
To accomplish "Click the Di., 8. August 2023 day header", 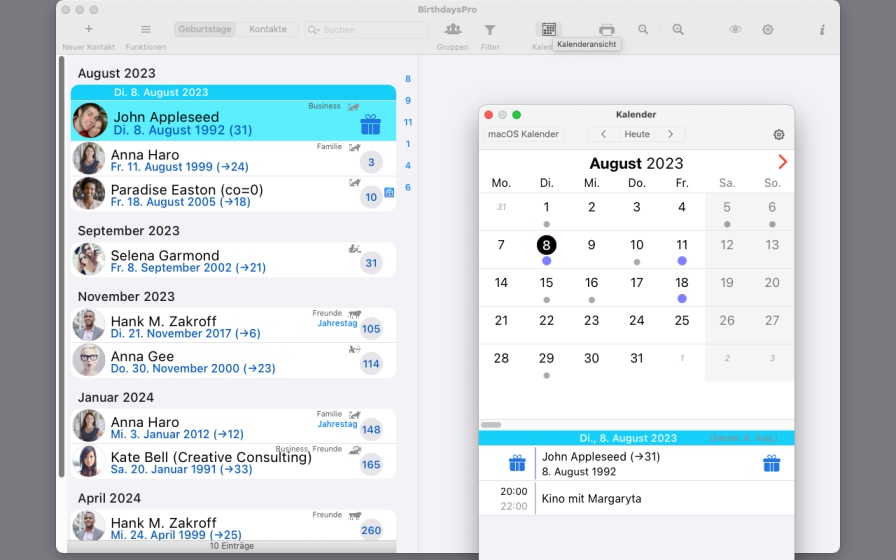I will 637,438.
